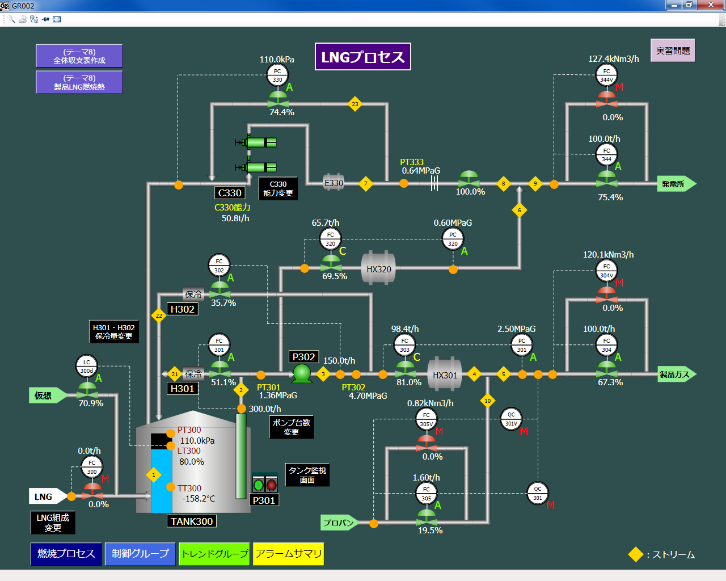Click the E330 exchanger symbol
The image size is (726, 581).
(x=334, y=183)
